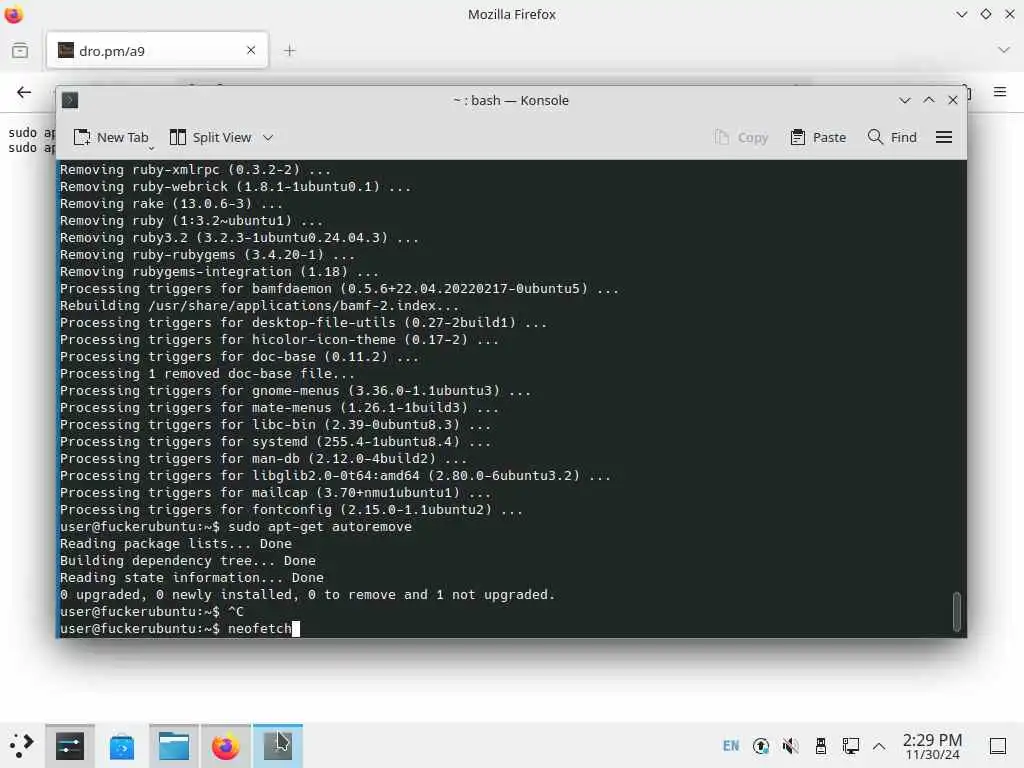Click 'Processing triggers for systemd' line

(x=275, y=441)
